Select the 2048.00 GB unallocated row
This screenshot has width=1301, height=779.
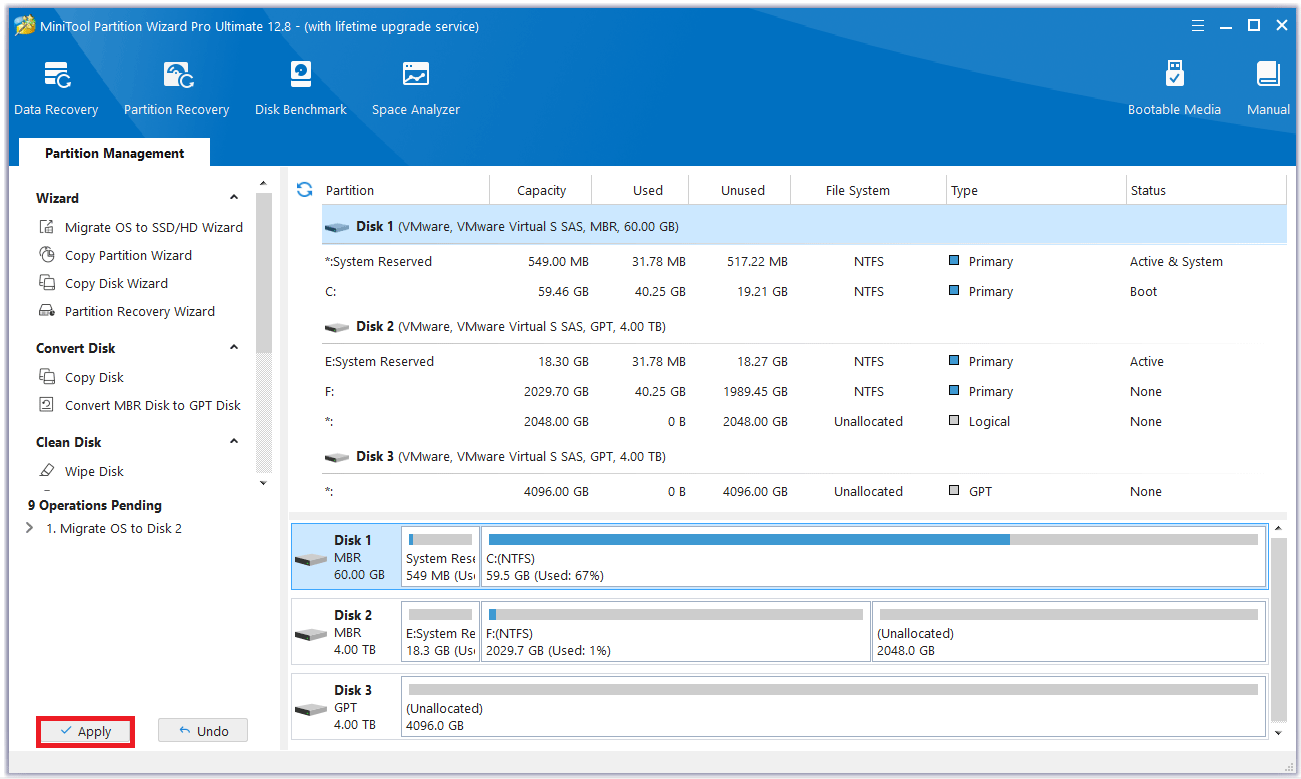(804, 421)
